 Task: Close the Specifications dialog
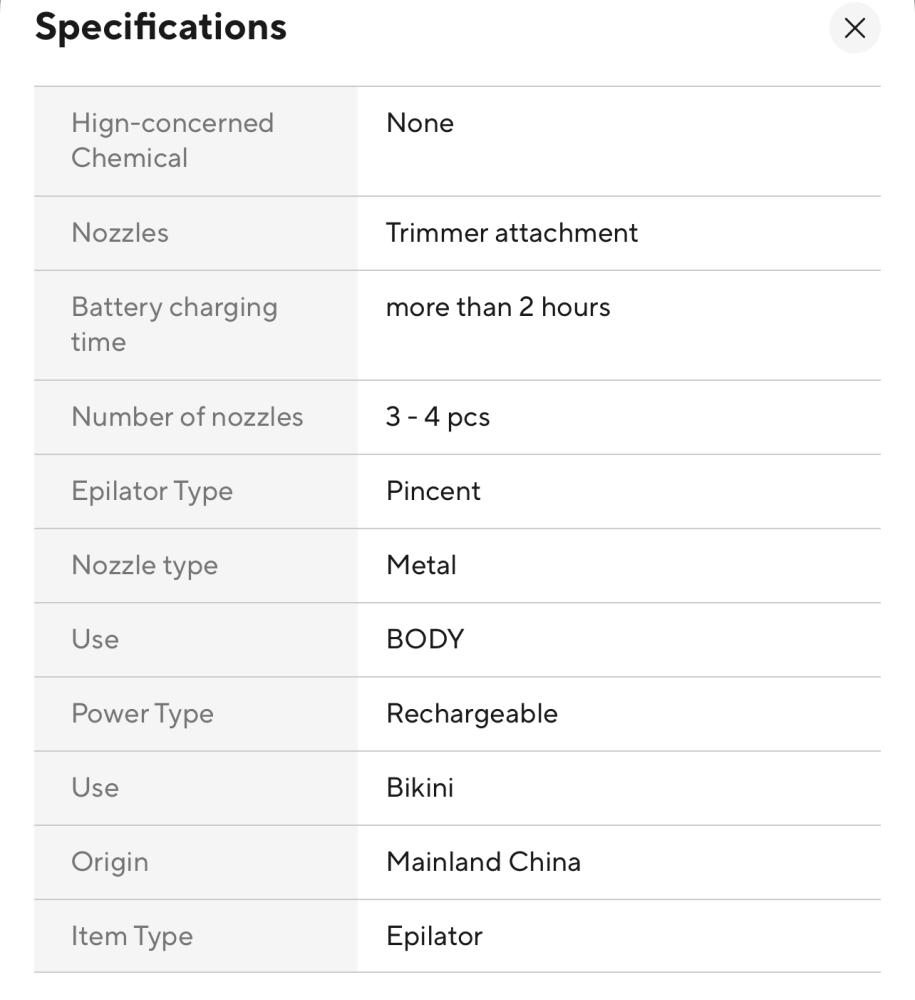coord(854,28)
